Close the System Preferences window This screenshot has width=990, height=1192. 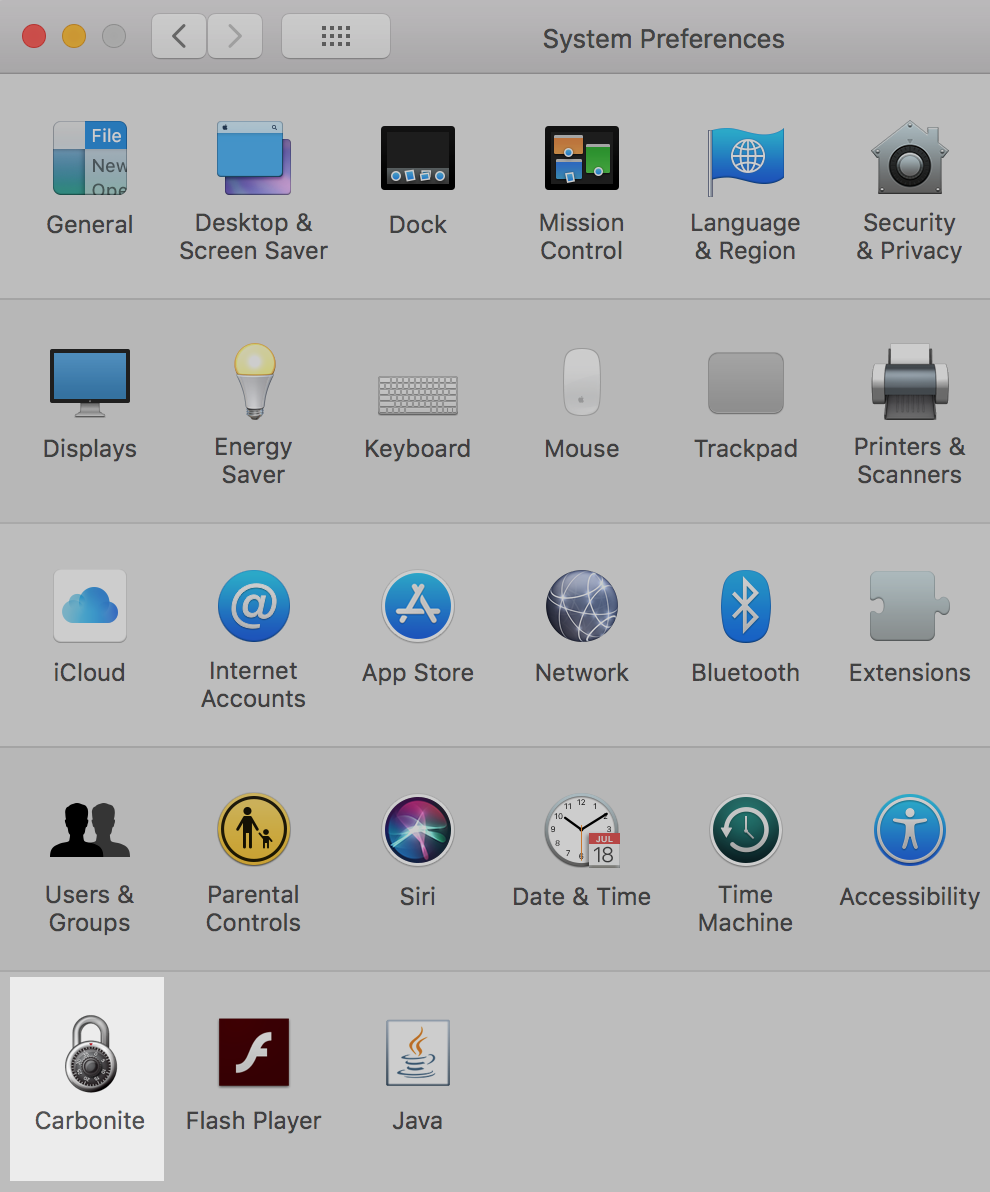tap(34, 36)
